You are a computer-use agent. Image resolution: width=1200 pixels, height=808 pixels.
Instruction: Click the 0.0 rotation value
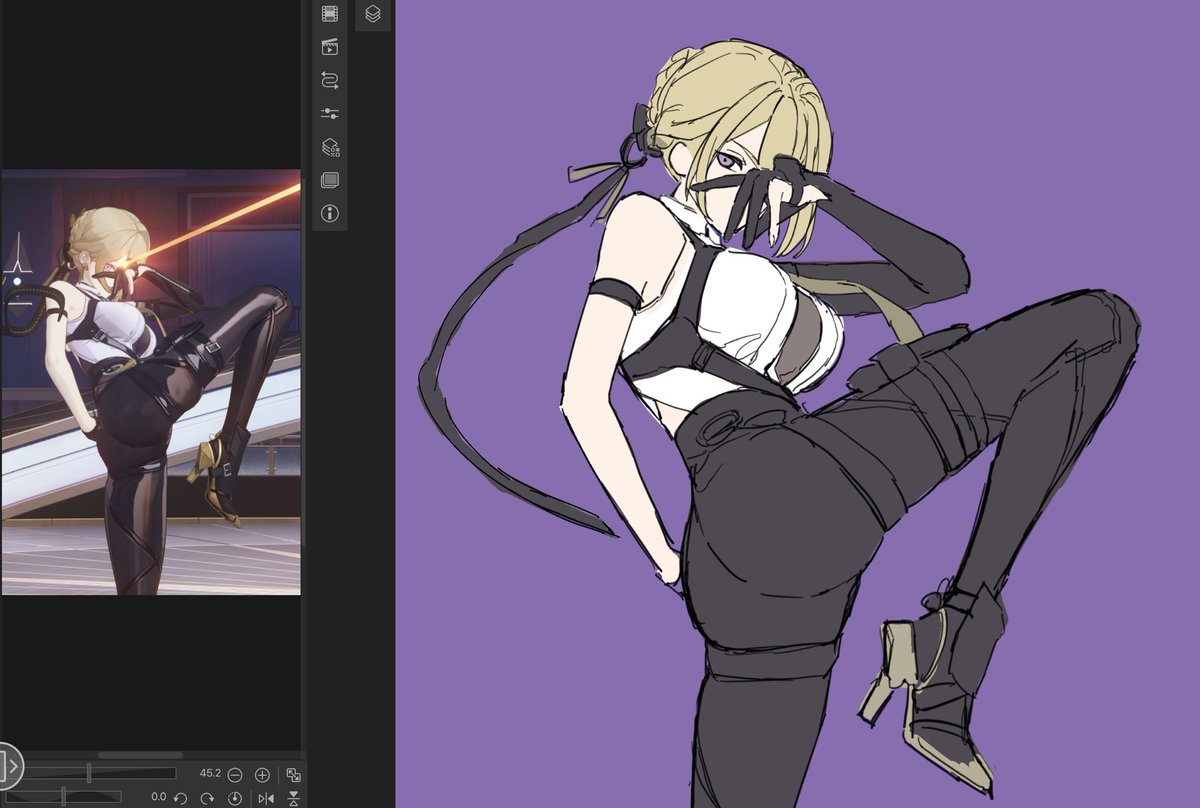158,797
